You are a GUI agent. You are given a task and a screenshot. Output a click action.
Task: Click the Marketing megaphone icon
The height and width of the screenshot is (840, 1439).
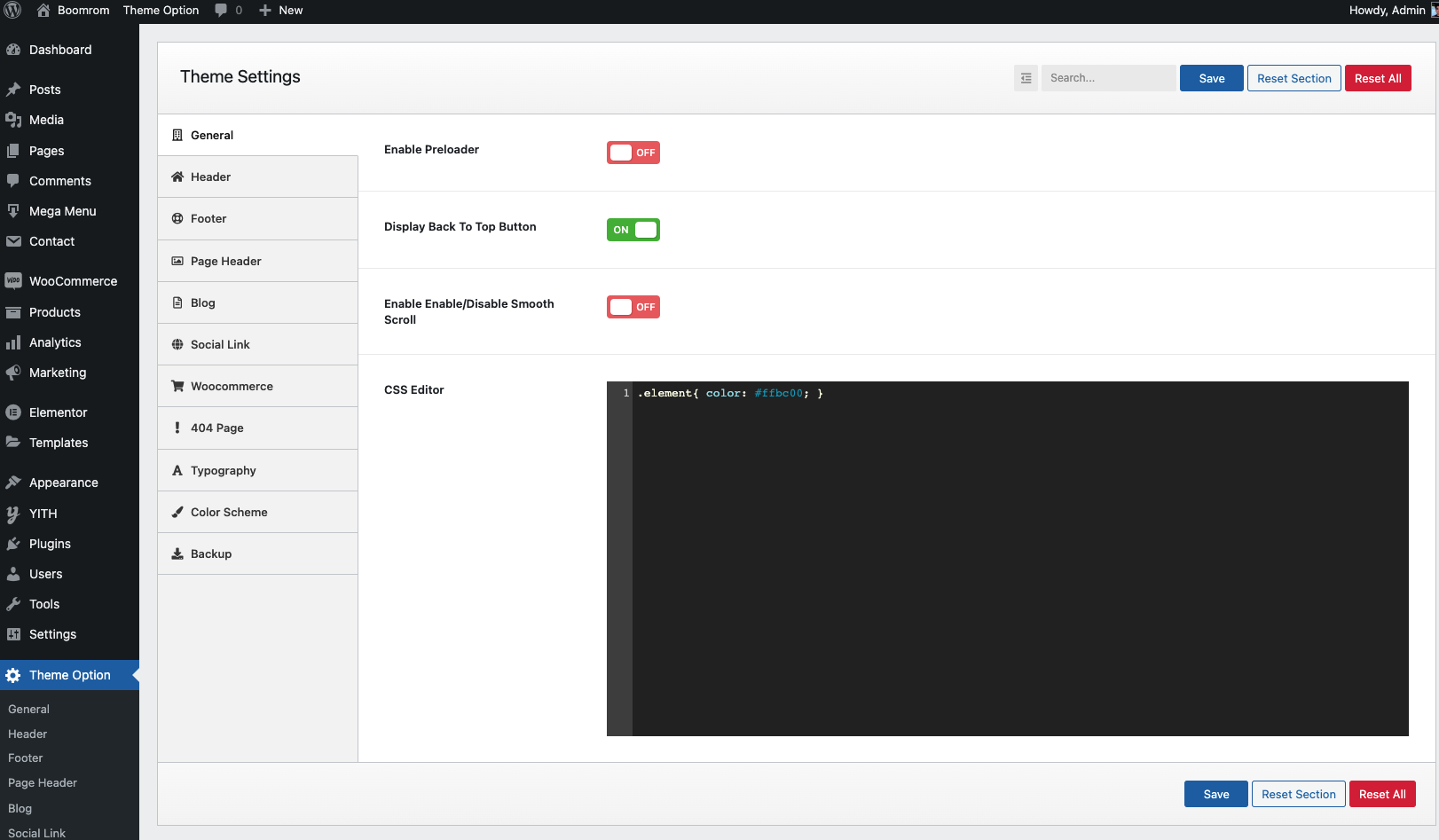click(13, 373)
